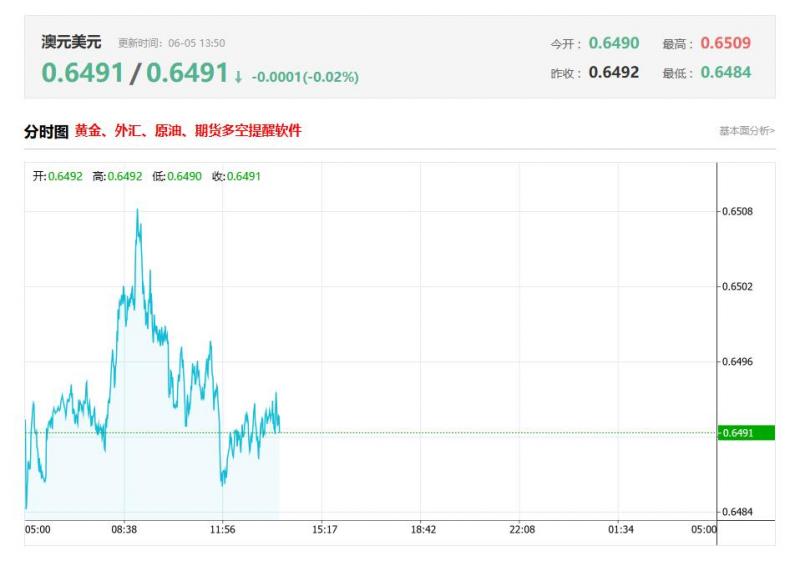
Task: Select the 0.6496 price axis label
Action: click(737, 361)
